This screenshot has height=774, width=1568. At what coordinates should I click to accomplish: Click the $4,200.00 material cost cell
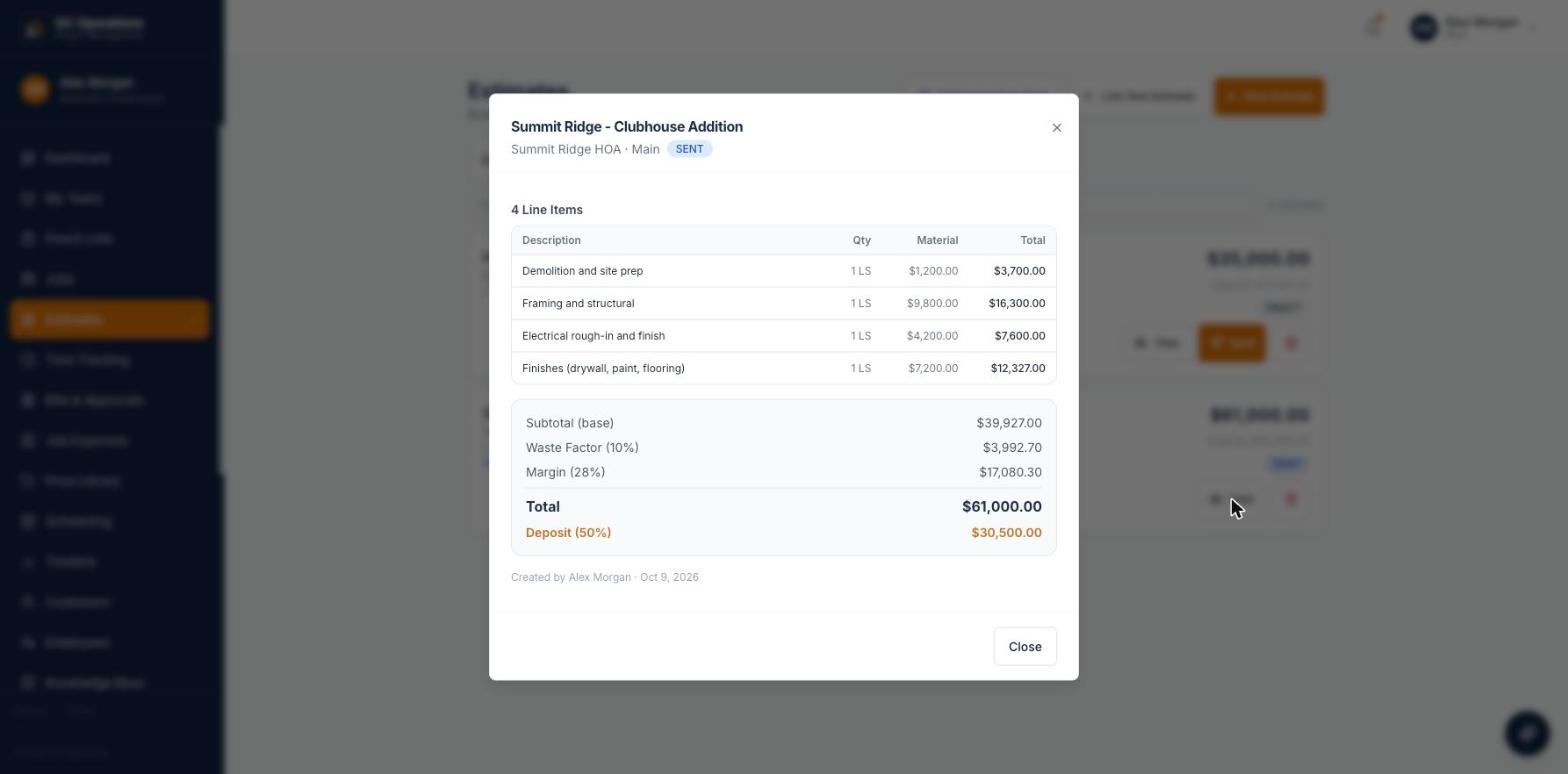(932, 336)
